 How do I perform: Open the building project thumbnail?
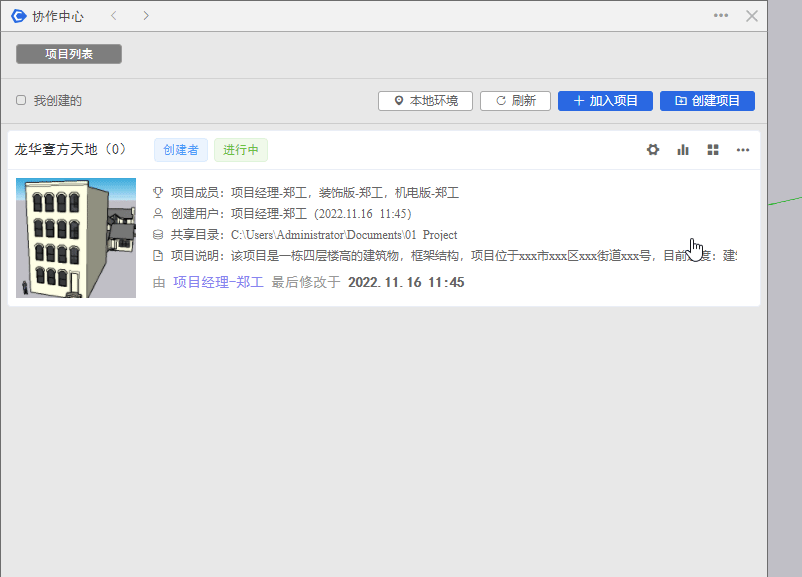click(x=76, y=238)
